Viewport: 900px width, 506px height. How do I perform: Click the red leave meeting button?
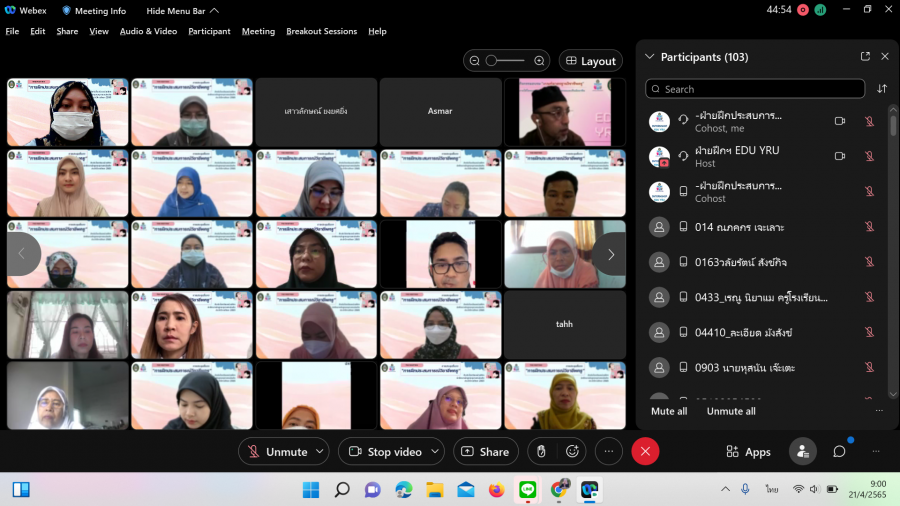645,452
